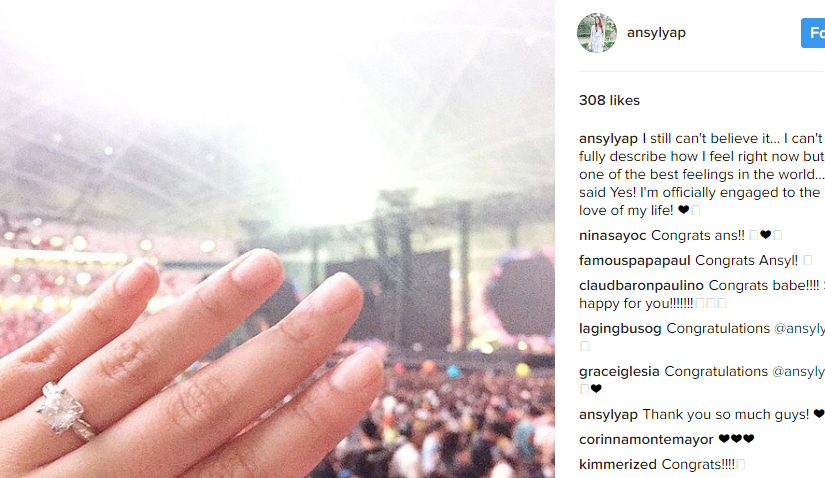The height and width of the screenshot is (478, 825).
Task: Open ninasayoc's profile from comment
Action: coord(612,235)
